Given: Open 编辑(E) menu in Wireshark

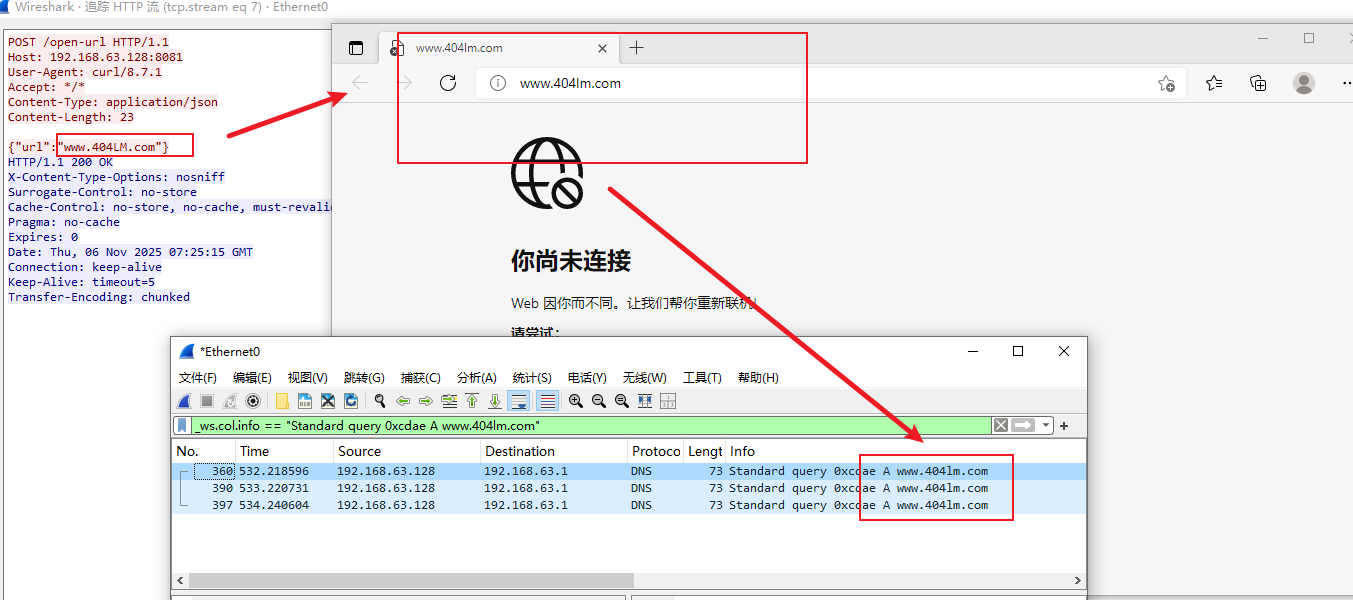Looking at the screenshot, I should [252, 377].
